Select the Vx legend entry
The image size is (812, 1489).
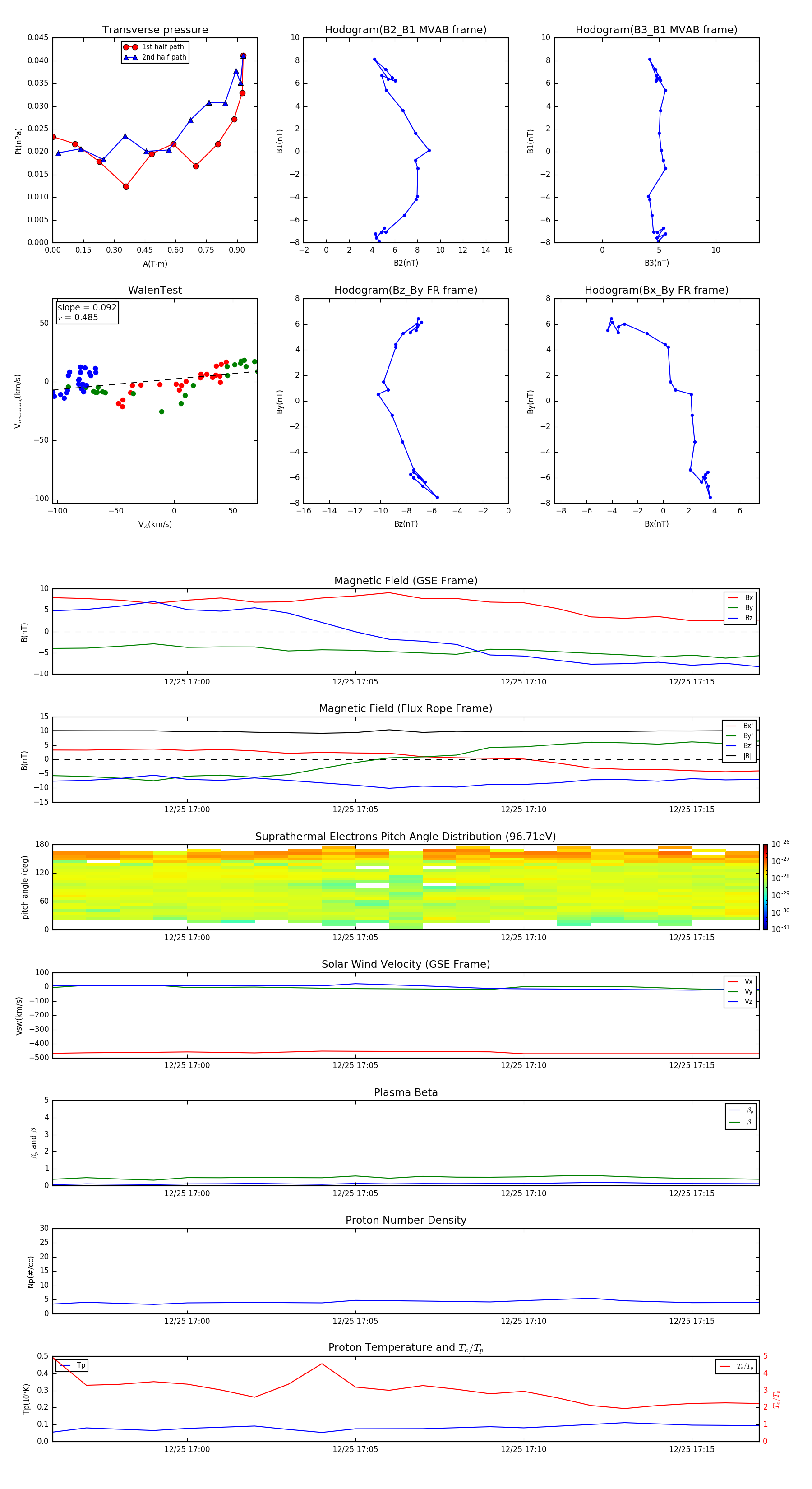pyautogui.click(x=740, y=981)
